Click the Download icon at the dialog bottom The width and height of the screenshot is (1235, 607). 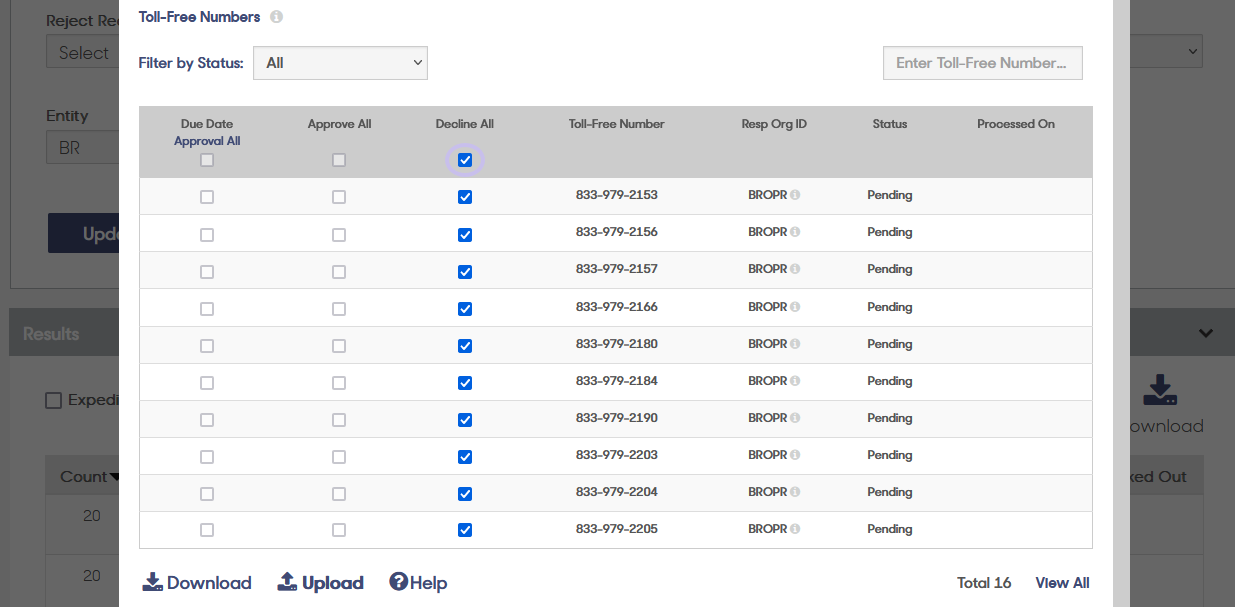click(x=153, y=581)
